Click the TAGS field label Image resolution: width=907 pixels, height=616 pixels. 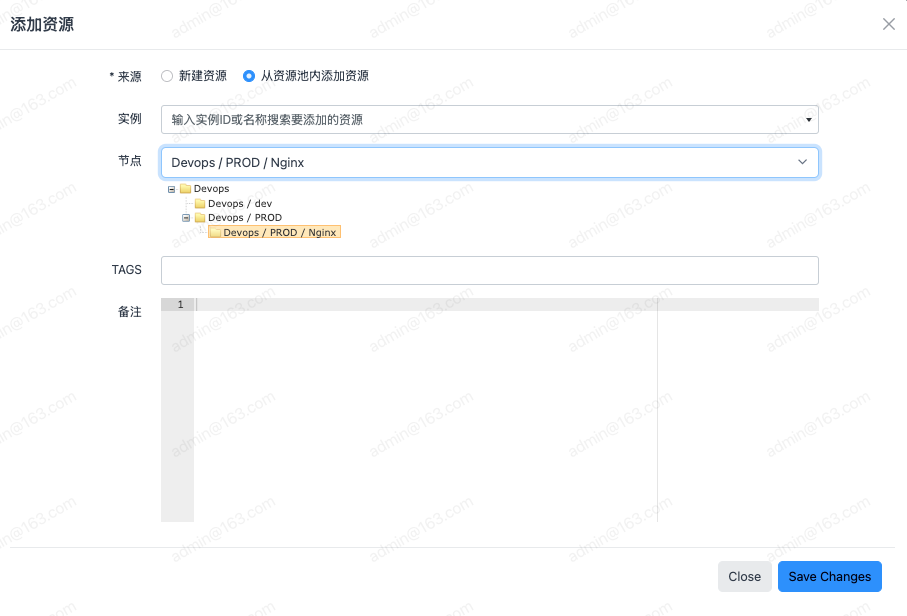click(127, 270)
